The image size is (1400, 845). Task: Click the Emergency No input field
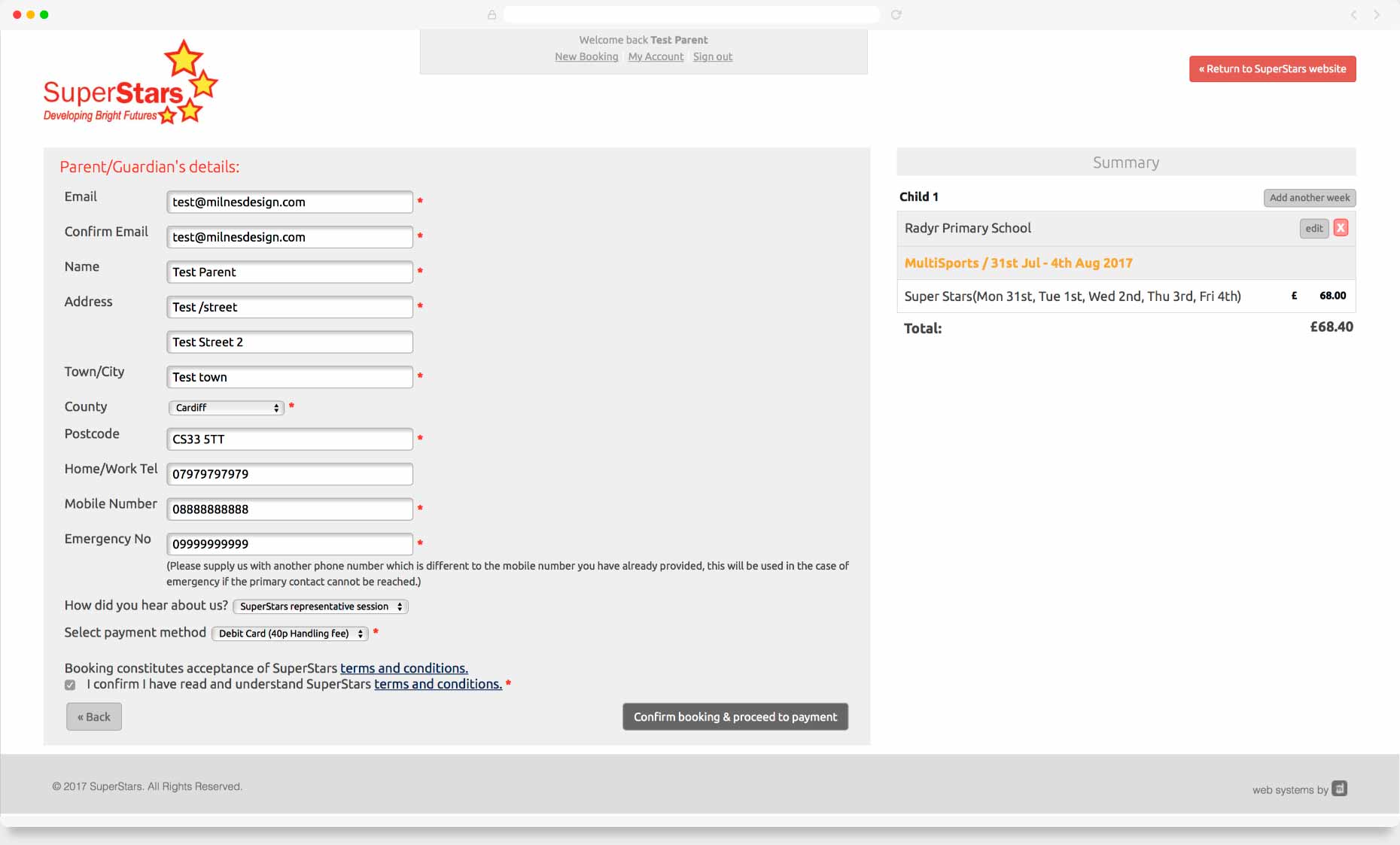(290, 544)
